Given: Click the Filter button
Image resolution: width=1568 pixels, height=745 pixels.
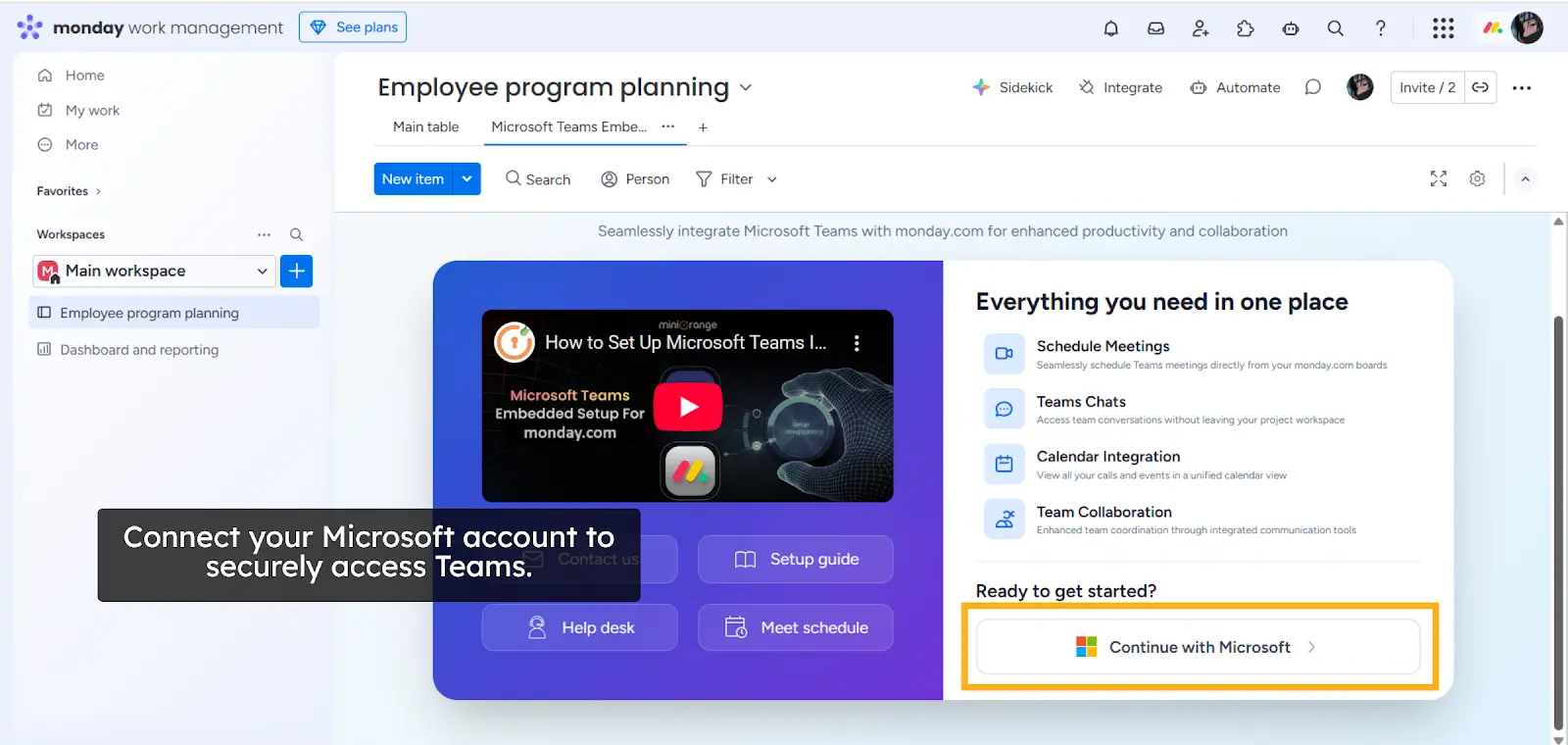Looking at the screenshot, I should coord(725,179).
